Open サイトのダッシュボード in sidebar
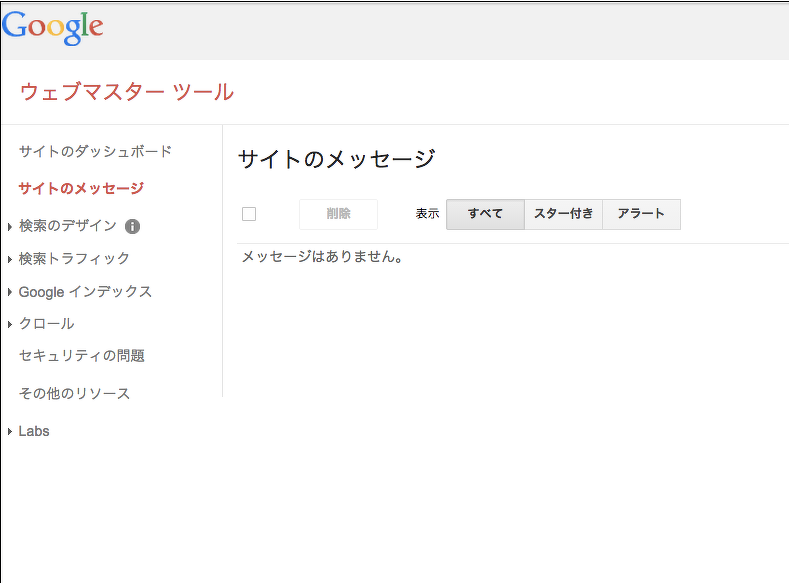The image size is (789, 583). pyautogui.click(x=96, y=151)
